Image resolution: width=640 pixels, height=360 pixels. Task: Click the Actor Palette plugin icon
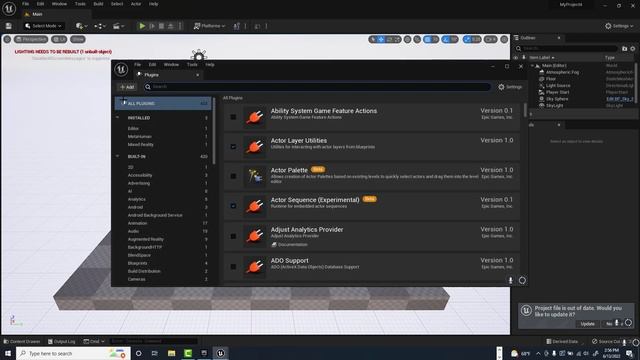click(x=255, y=176)
